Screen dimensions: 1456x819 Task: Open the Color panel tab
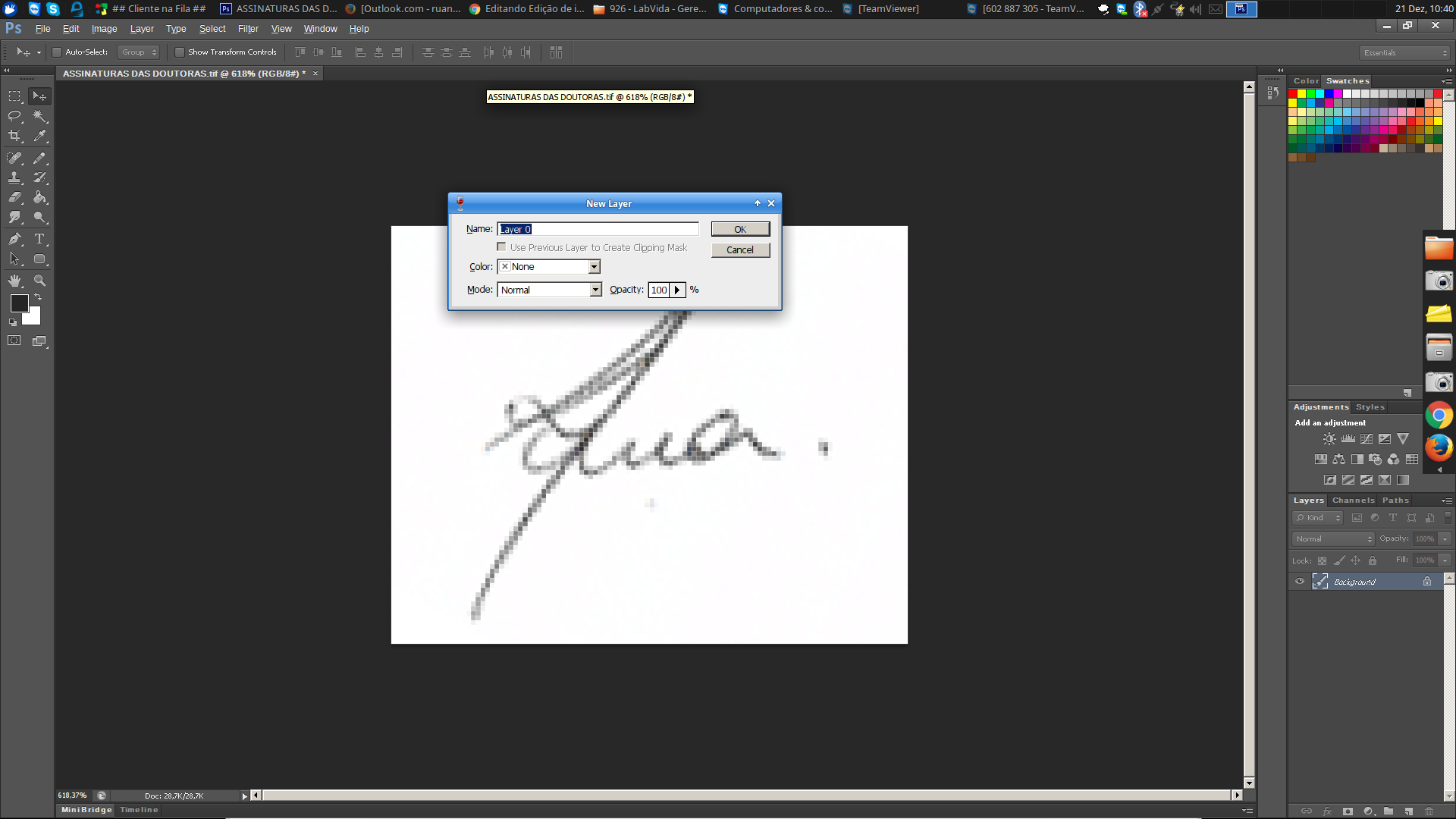pyautogui.click(x=1306, y=81)
